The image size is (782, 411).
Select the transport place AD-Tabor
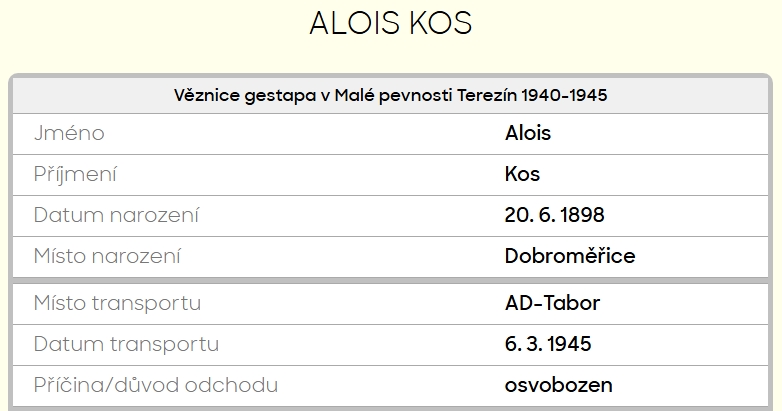(552, 303)
